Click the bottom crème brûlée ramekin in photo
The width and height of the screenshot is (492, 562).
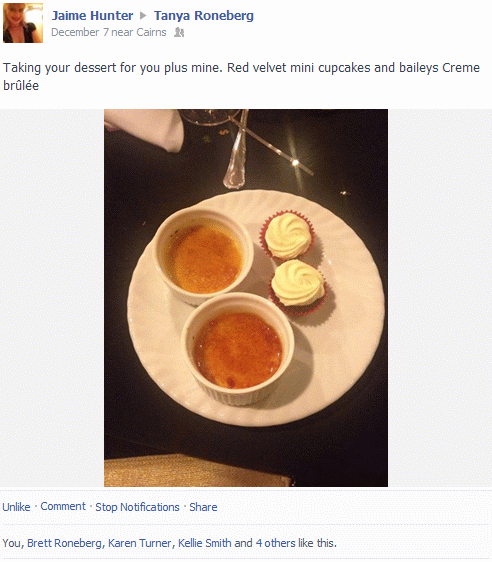pyautogui.click(x=238, y=348)
